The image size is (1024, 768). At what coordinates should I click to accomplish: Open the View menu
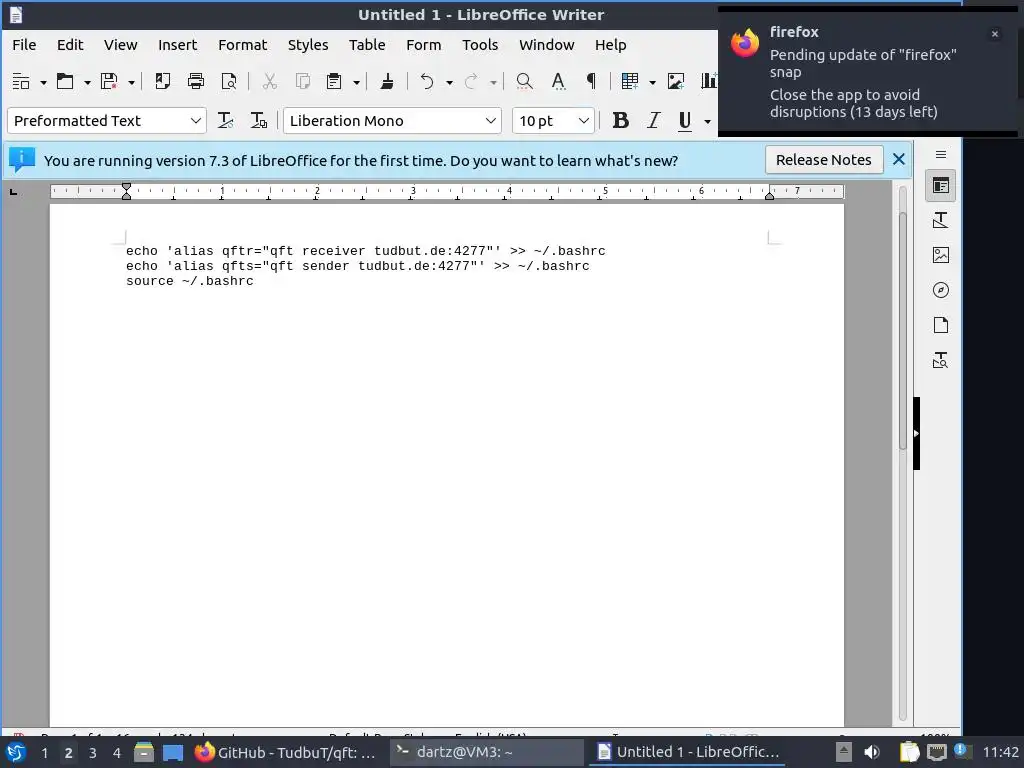[120, 45]
